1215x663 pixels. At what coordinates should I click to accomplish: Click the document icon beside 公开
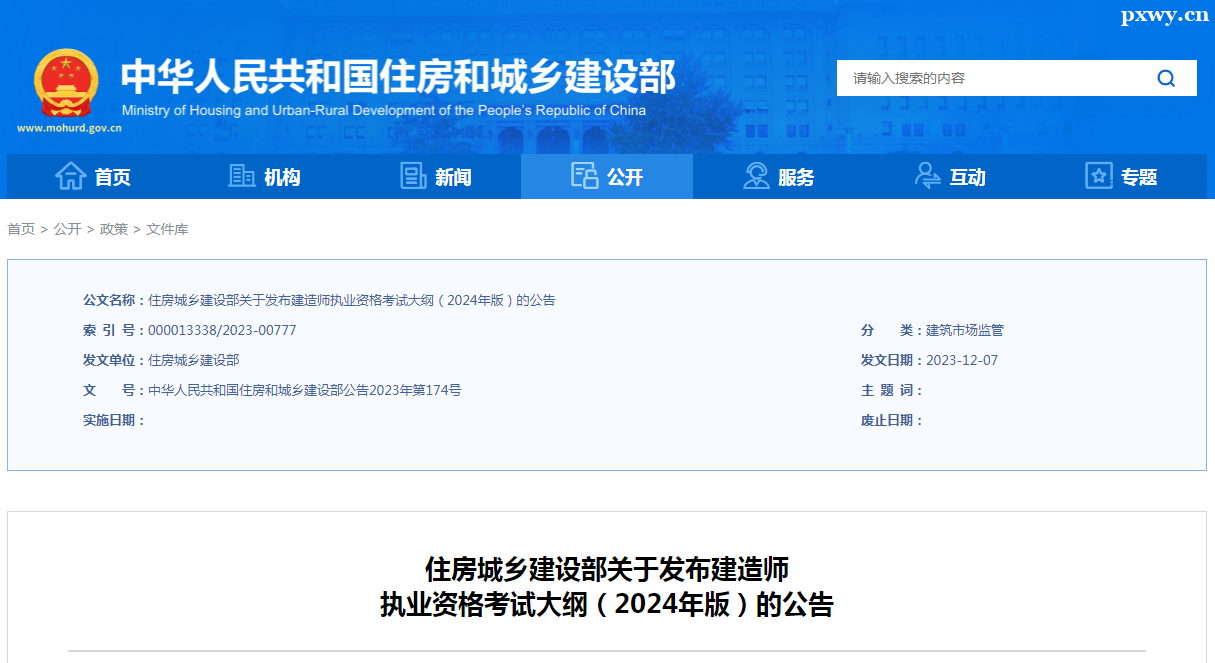[584, 176]
